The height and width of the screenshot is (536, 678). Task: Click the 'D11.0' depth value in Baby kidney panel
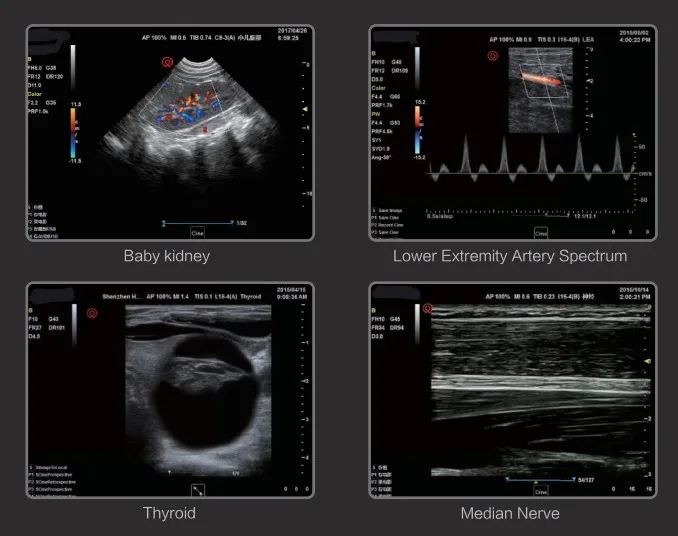point(35,85)
